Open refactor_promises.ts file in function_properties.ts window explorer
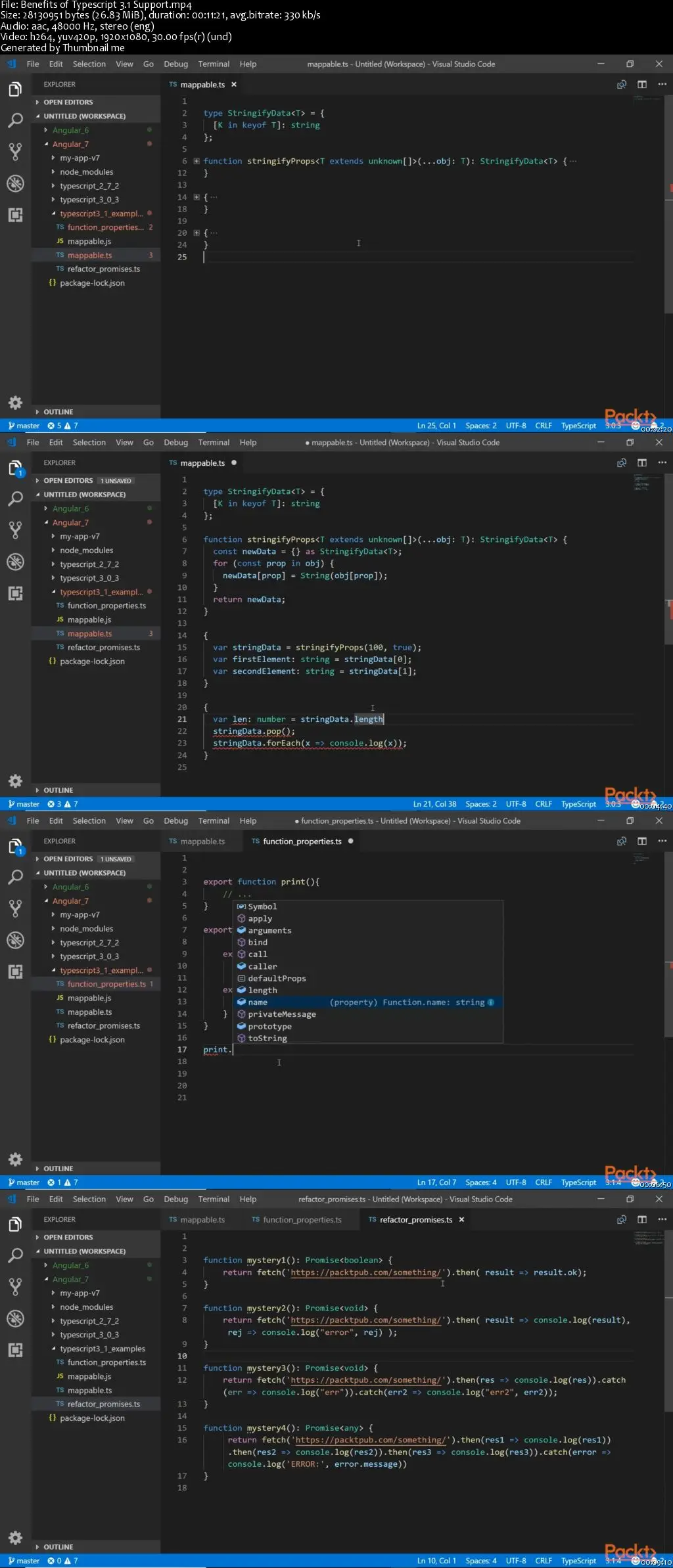The image size is (673, 1568). 104,1026
